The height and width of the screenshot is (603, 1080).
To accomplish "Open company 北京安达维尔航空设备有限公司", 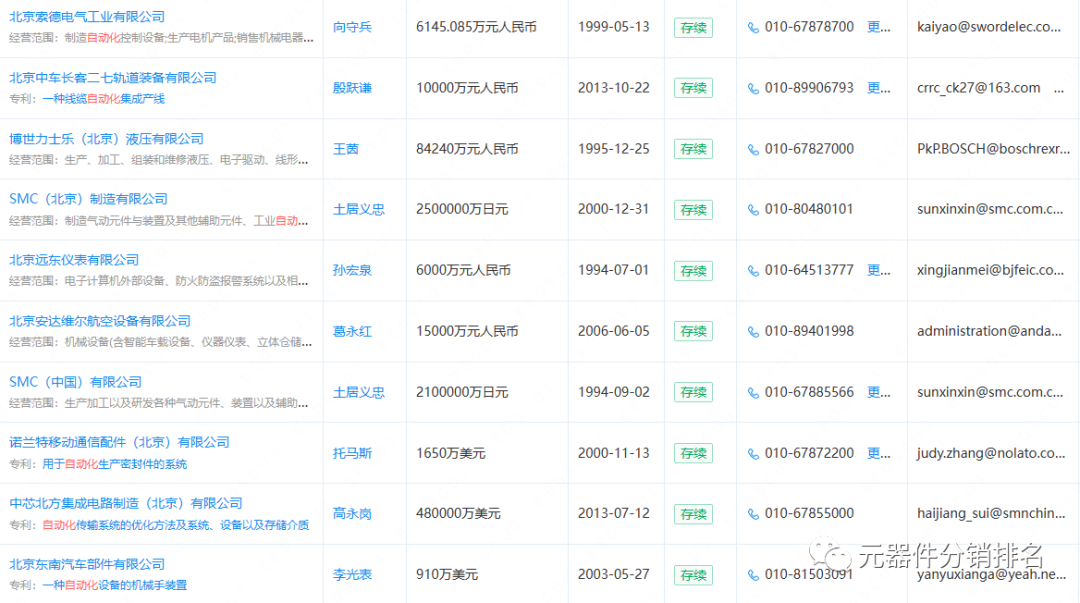I will coord(100,321).
